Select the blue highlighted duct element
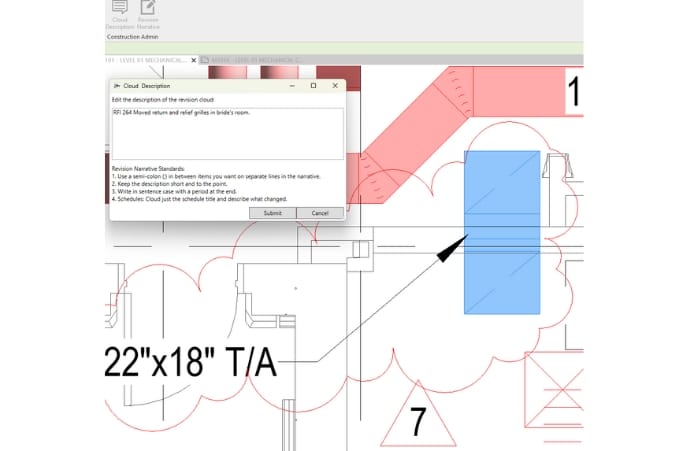This screenshot has width=688, height=451. (x=503, y=231)
